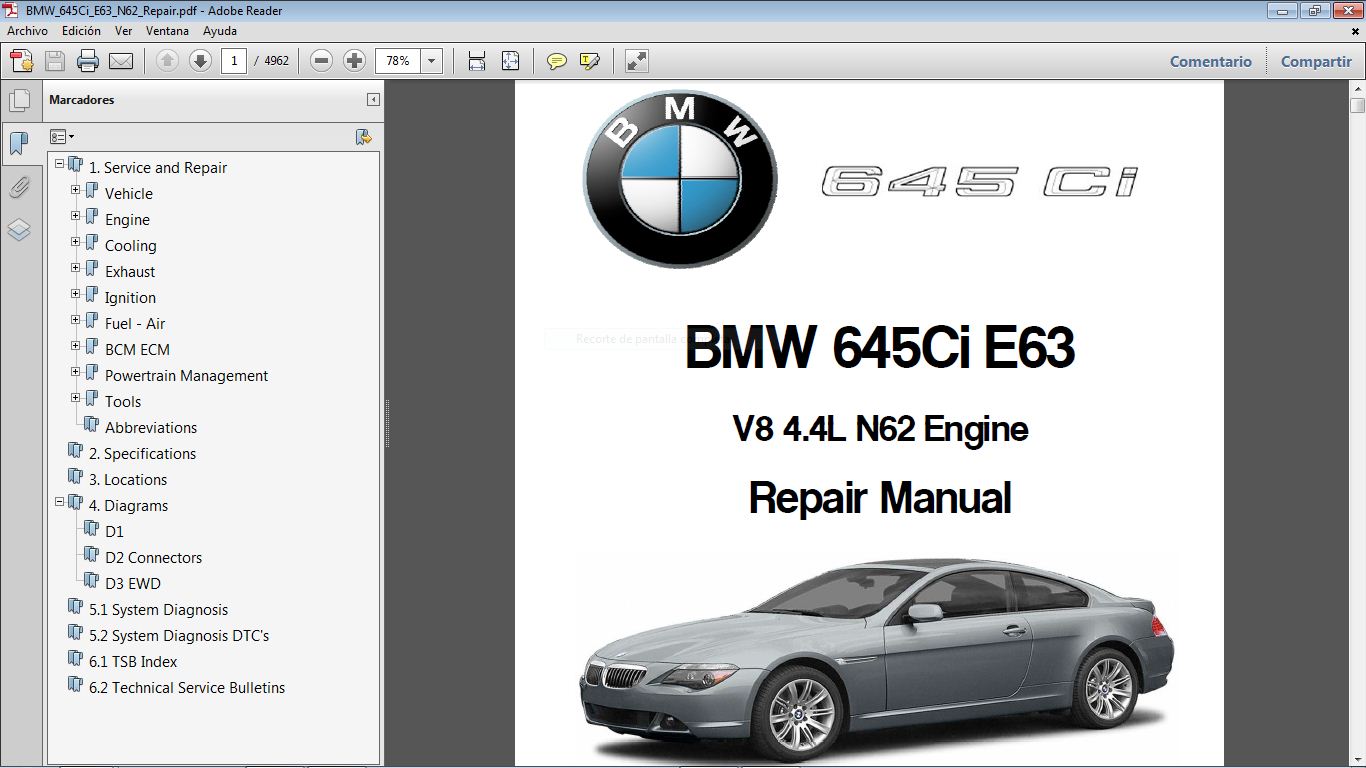Click the 78% zoom value field
This screenshot has width=1366, height=768.
(398, 61)
